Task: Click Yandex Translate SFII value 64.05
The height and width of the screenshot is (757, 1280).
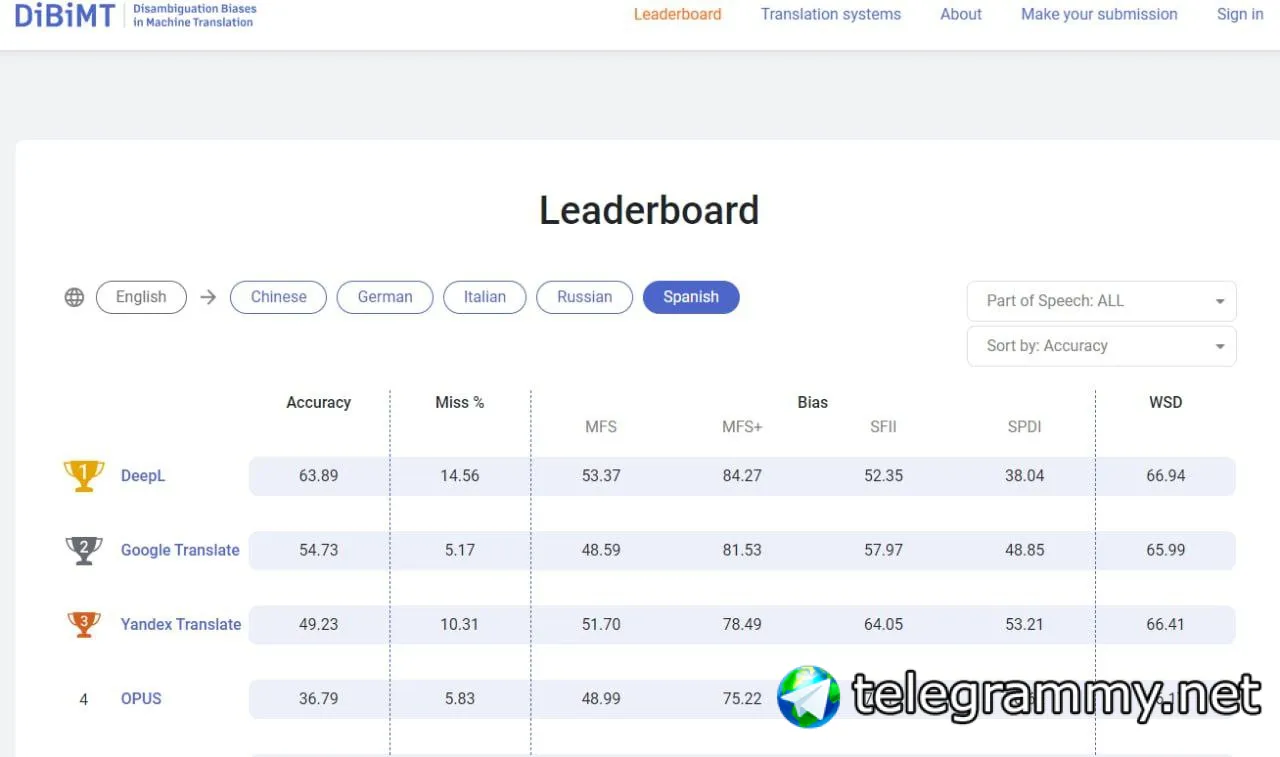Action: [x=884, y=624]
